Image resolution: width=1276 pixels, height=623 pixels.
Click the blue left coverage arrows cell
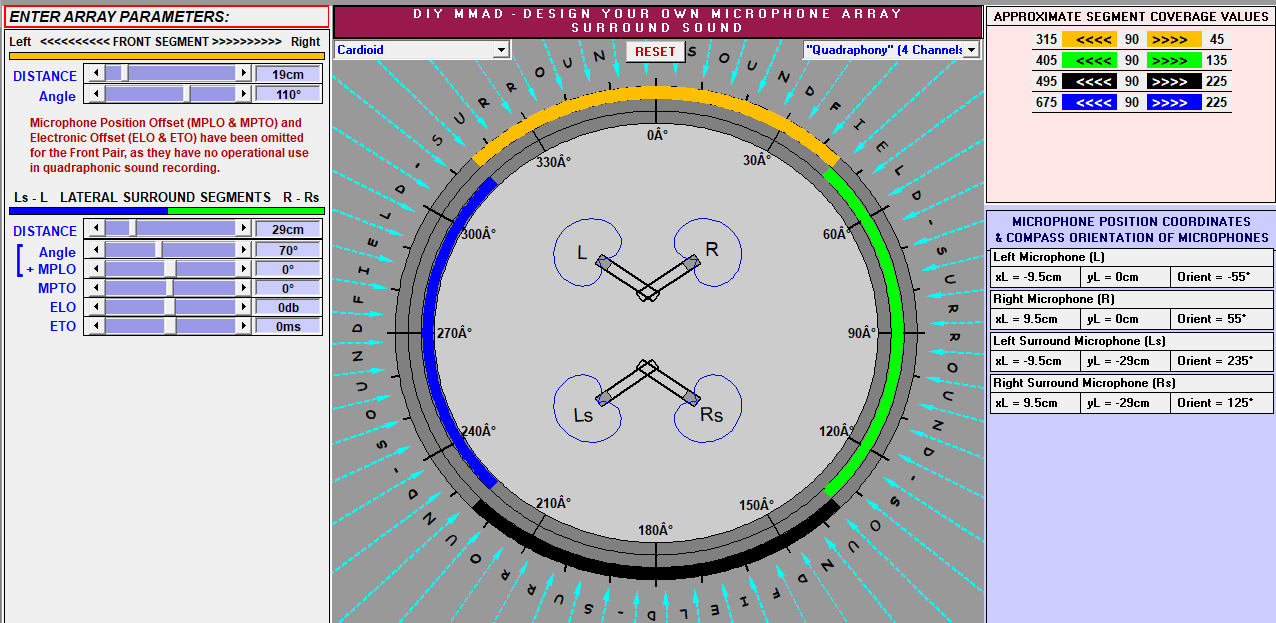tap(1089, 102)
